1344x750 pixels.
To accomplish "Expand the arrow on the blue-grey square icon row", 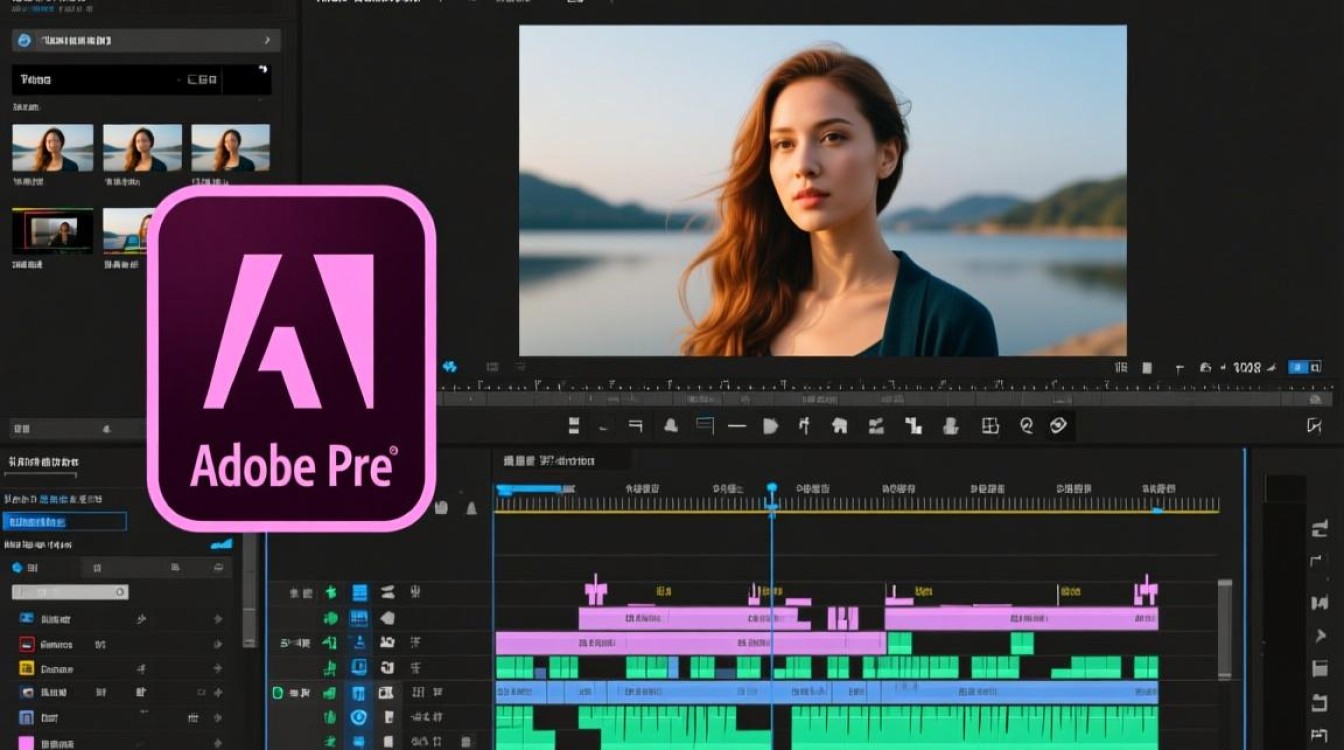I will 217,718.
